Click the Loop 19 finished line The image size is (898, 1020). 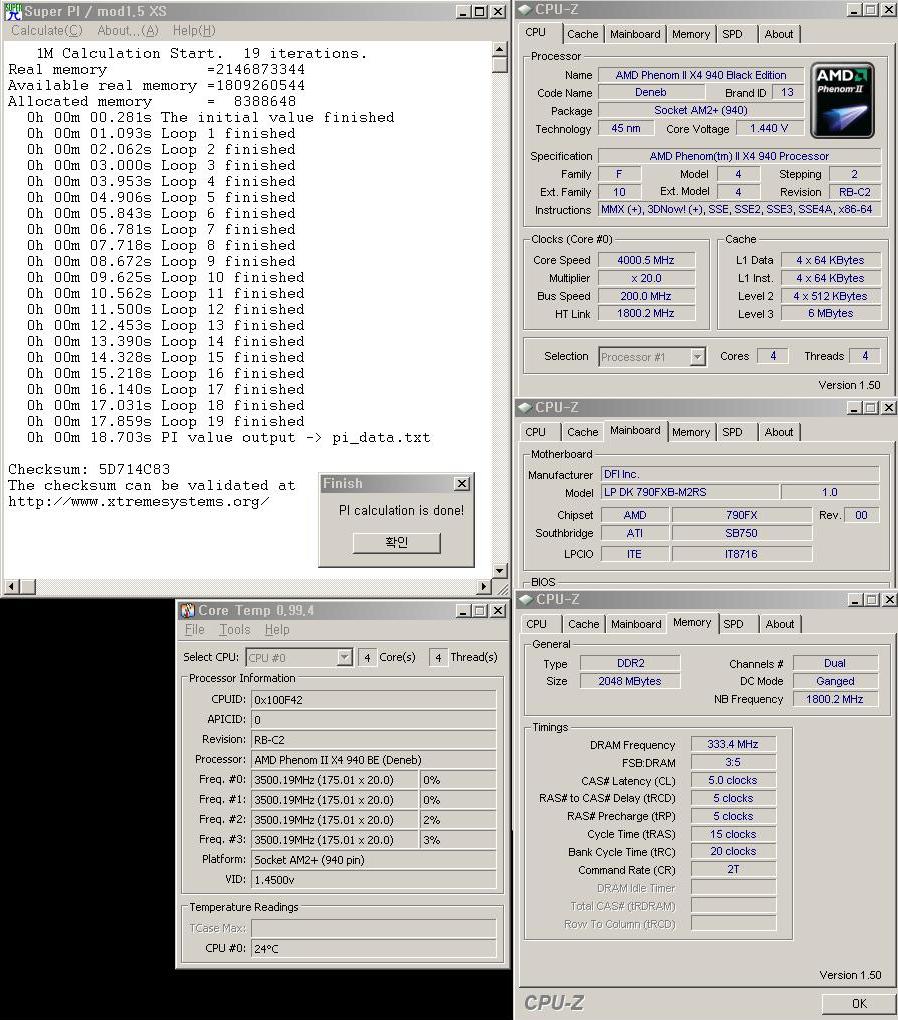[166, 422]
